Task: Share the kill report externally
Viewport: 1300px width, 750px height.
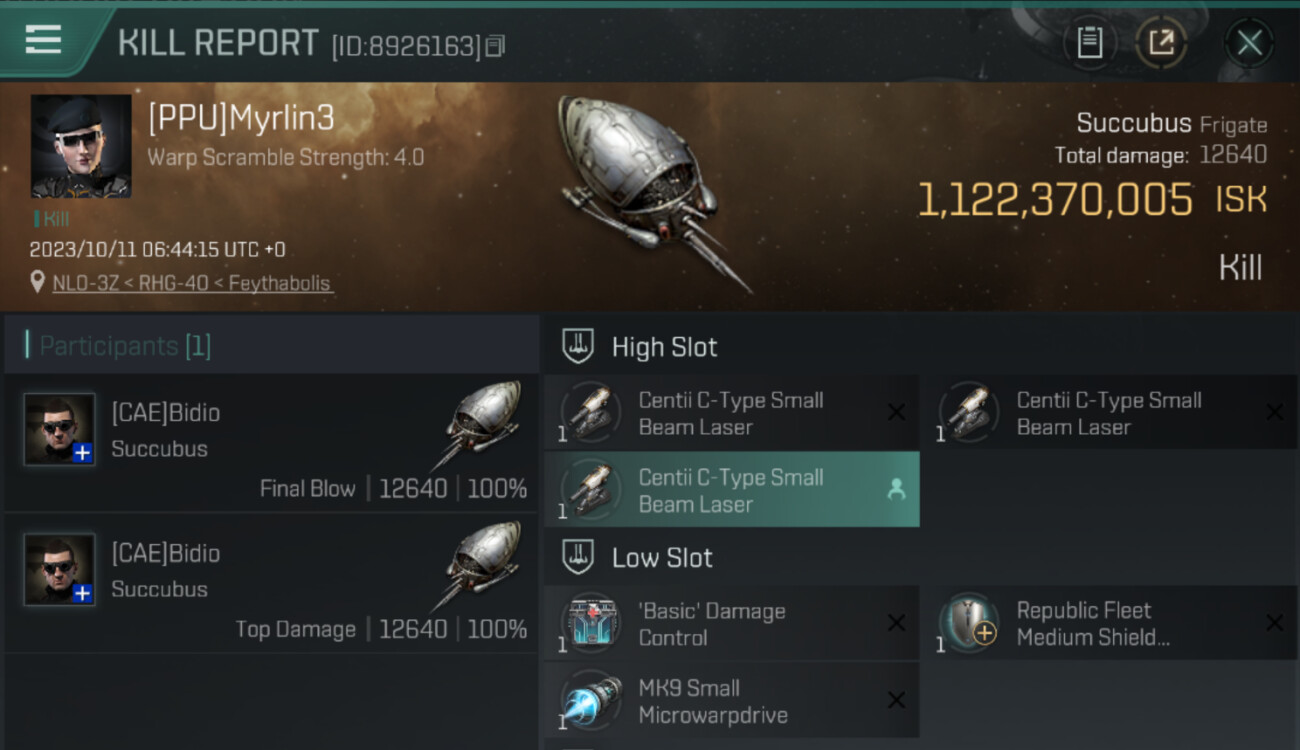Action: (1161, 43)
